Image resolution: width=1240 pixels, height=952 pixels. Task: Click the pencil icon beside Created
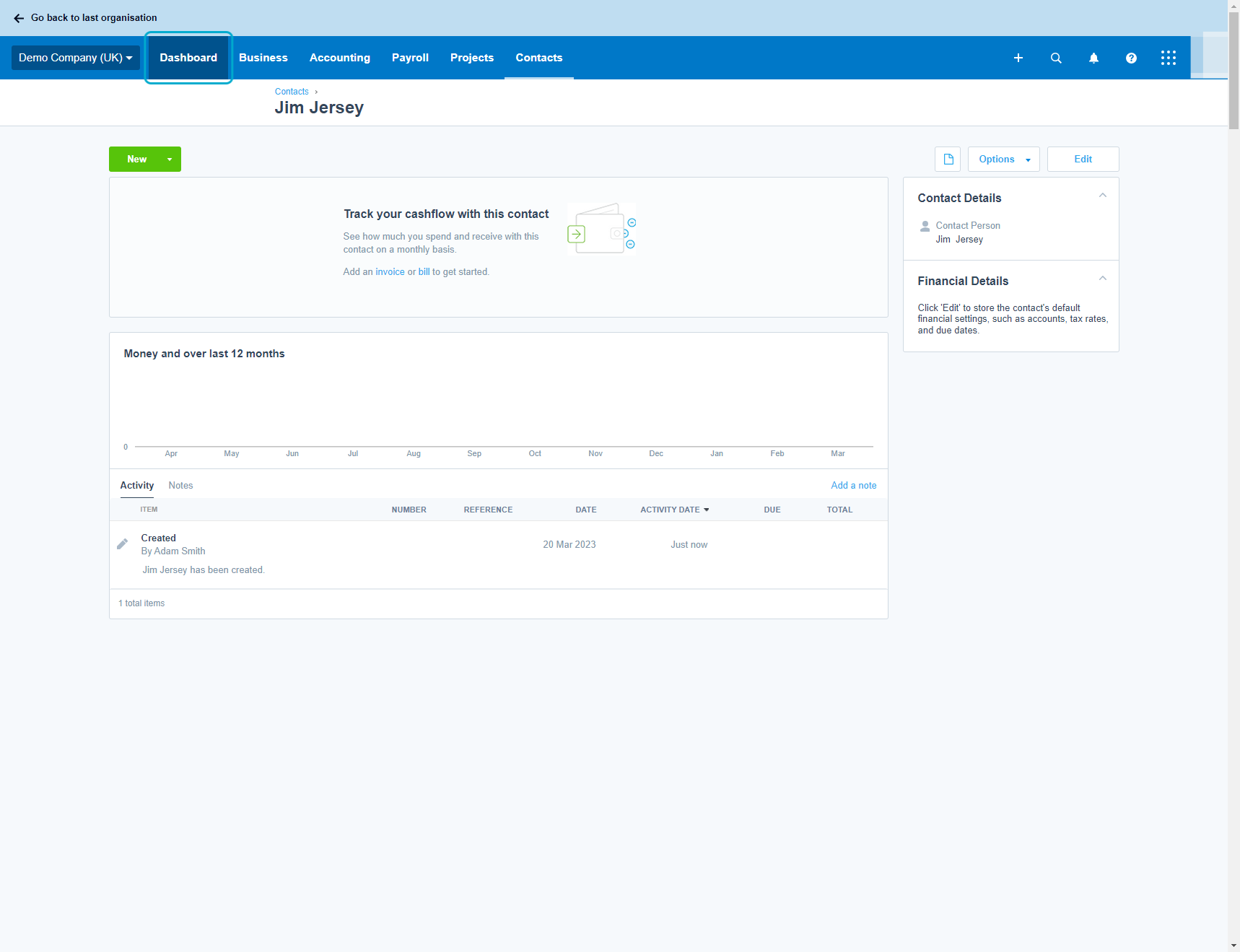pyautogui.click(x=122, y=544)
